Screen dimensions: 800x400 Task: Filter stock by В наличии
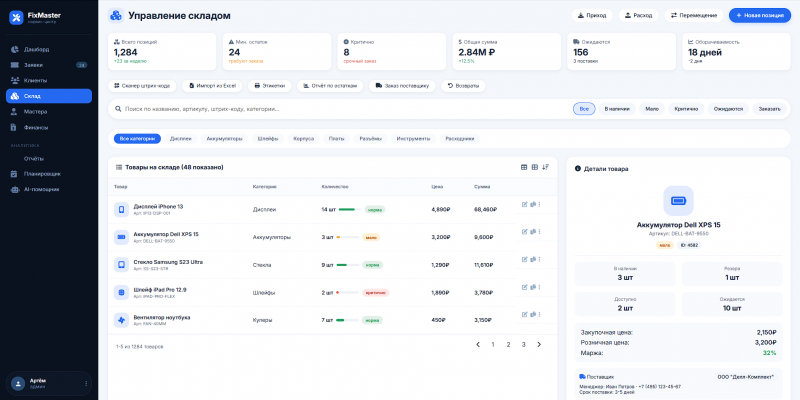tap(617, 109)
